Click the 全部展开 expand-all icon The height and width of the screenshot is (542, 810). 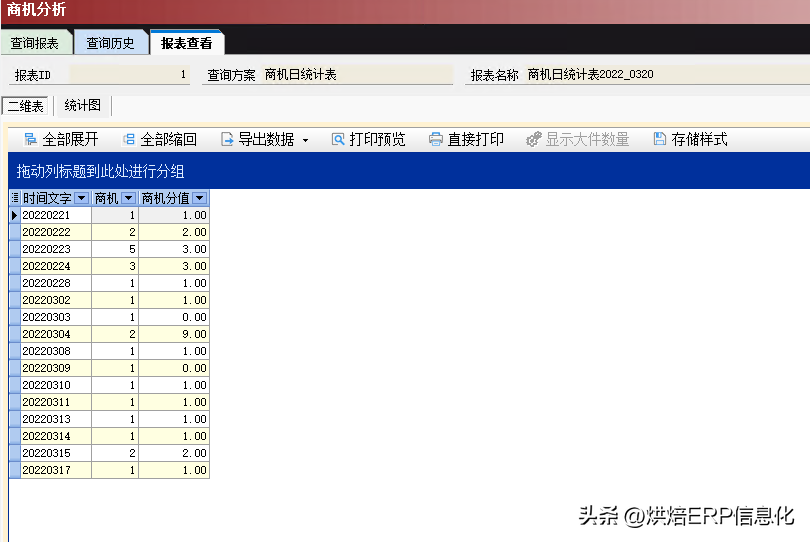tap(30, 139)
